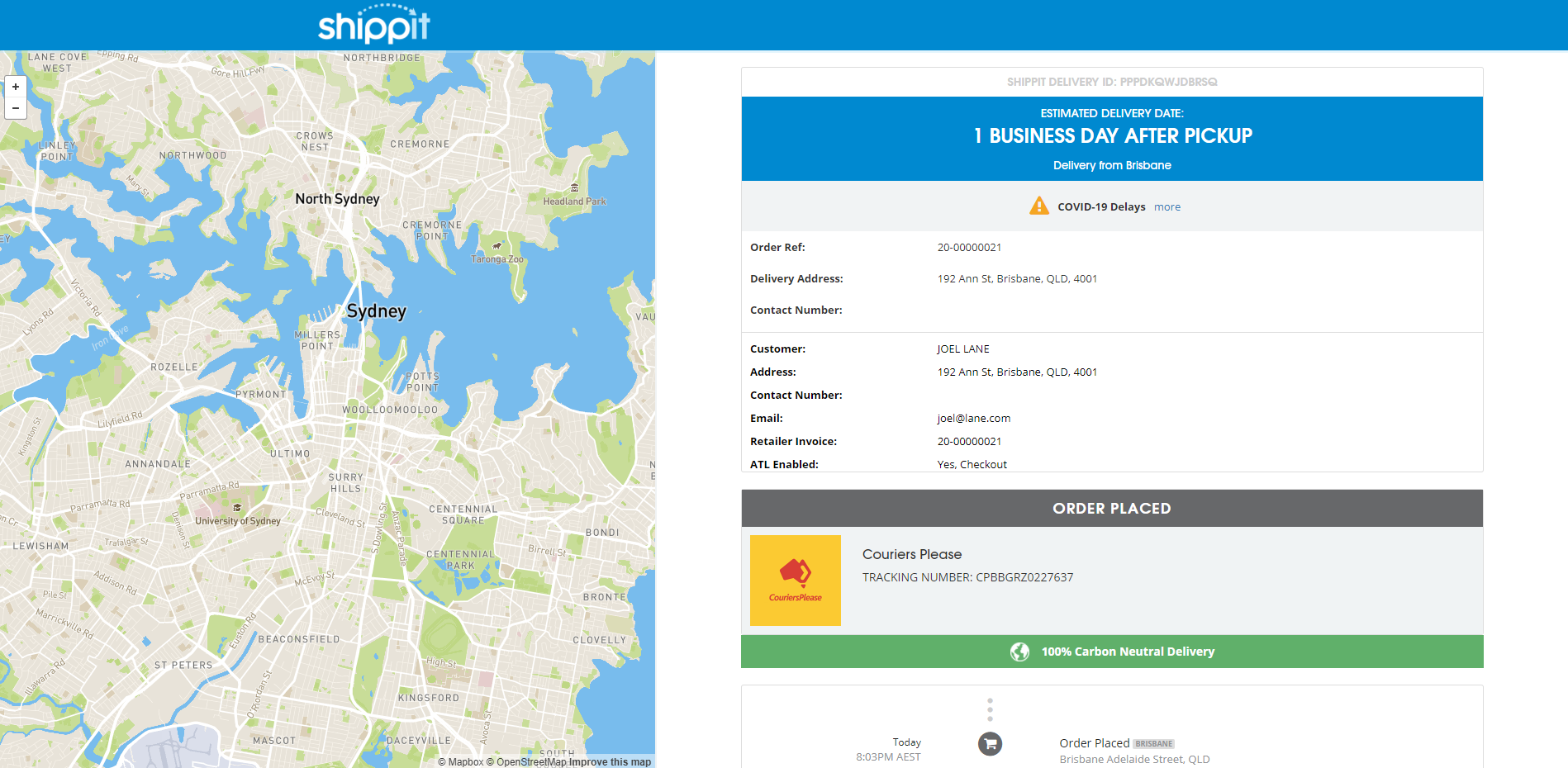
Task: Click the 100% Carbon Neutral Delivery banner
Action: point(1112,652)
